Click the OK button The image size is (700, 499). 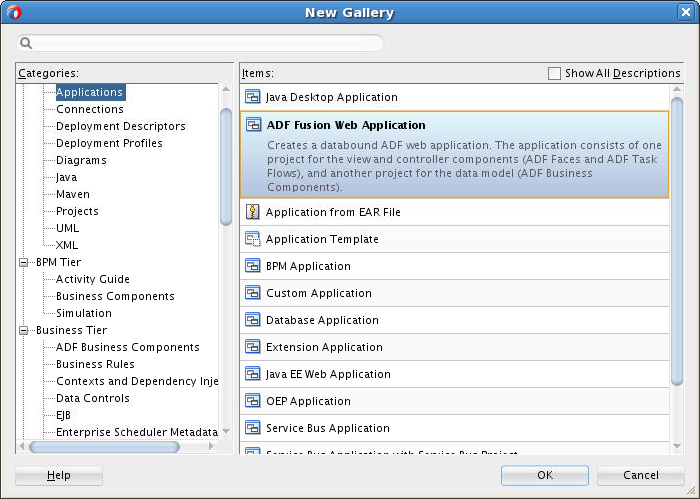(545, 475)
